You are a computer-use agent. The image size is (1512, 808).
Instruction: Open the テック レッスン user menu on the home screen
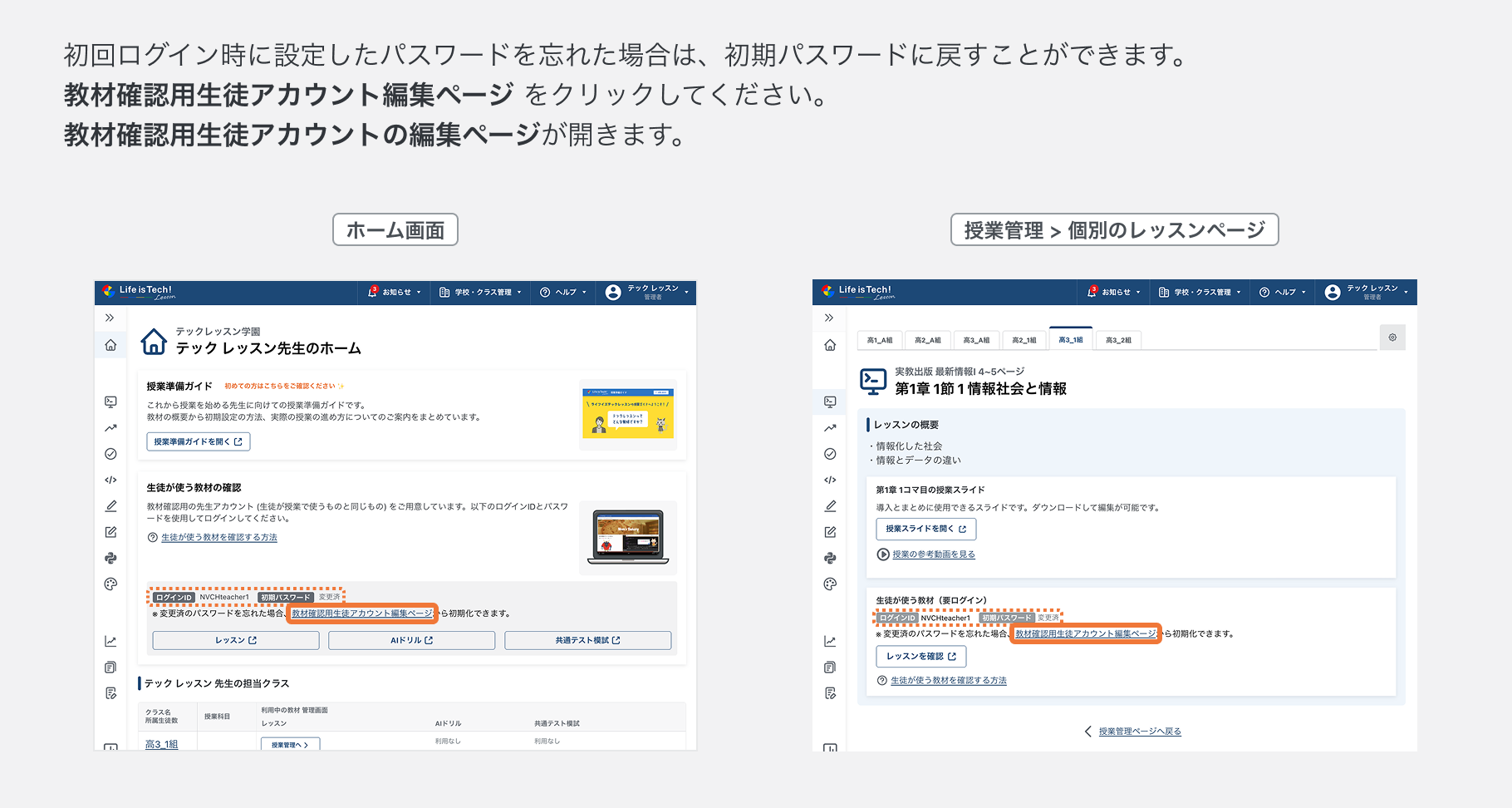pyautogui.click(x=647, y=292)
